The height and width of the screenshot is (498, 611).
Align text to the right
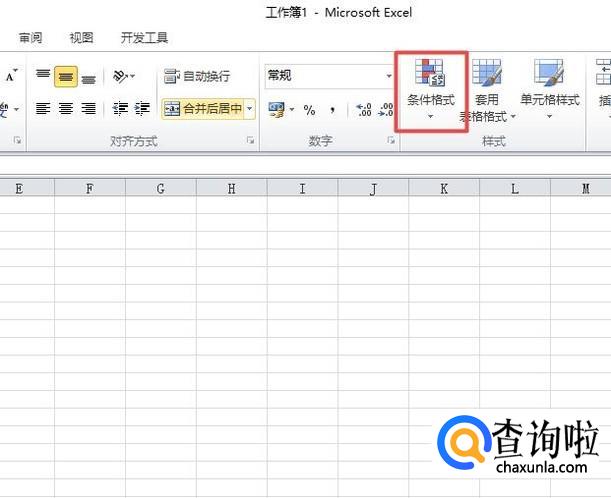[89, 108]
